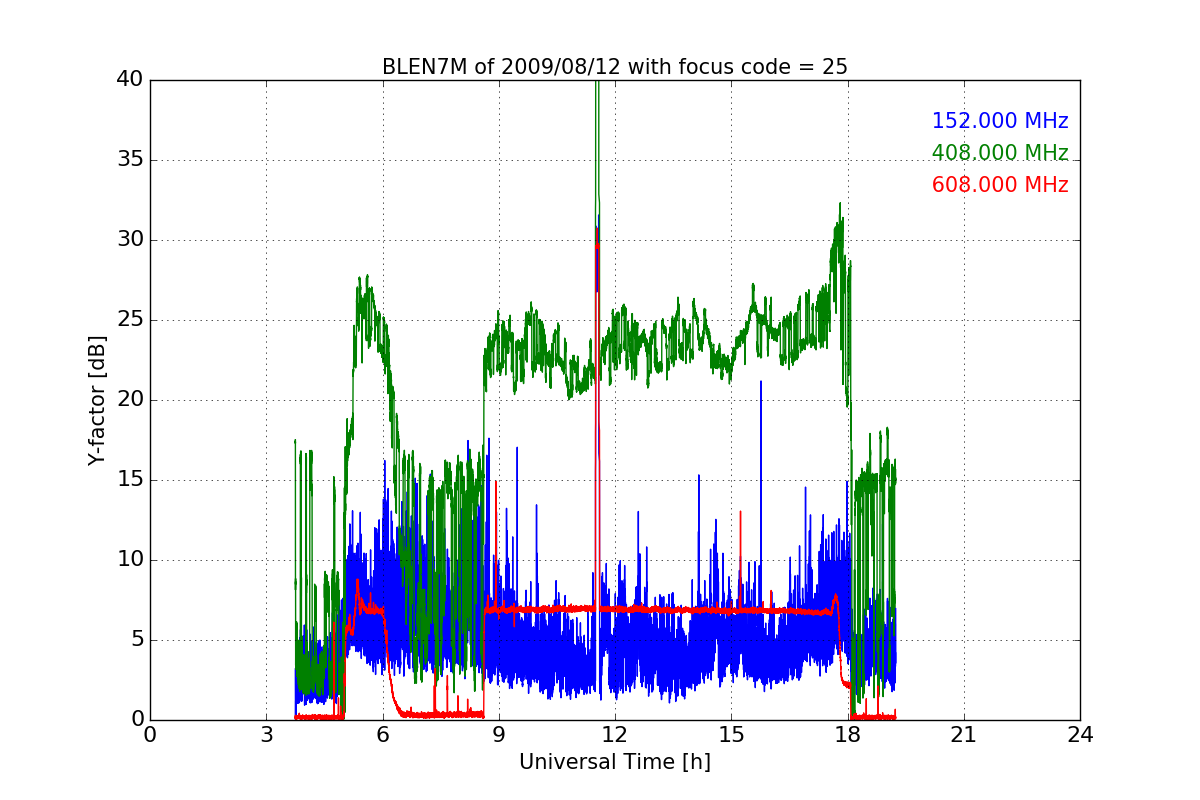1200x800 pixels.
Task: Click x-axis tick label 12
Action: coord(615,734)
